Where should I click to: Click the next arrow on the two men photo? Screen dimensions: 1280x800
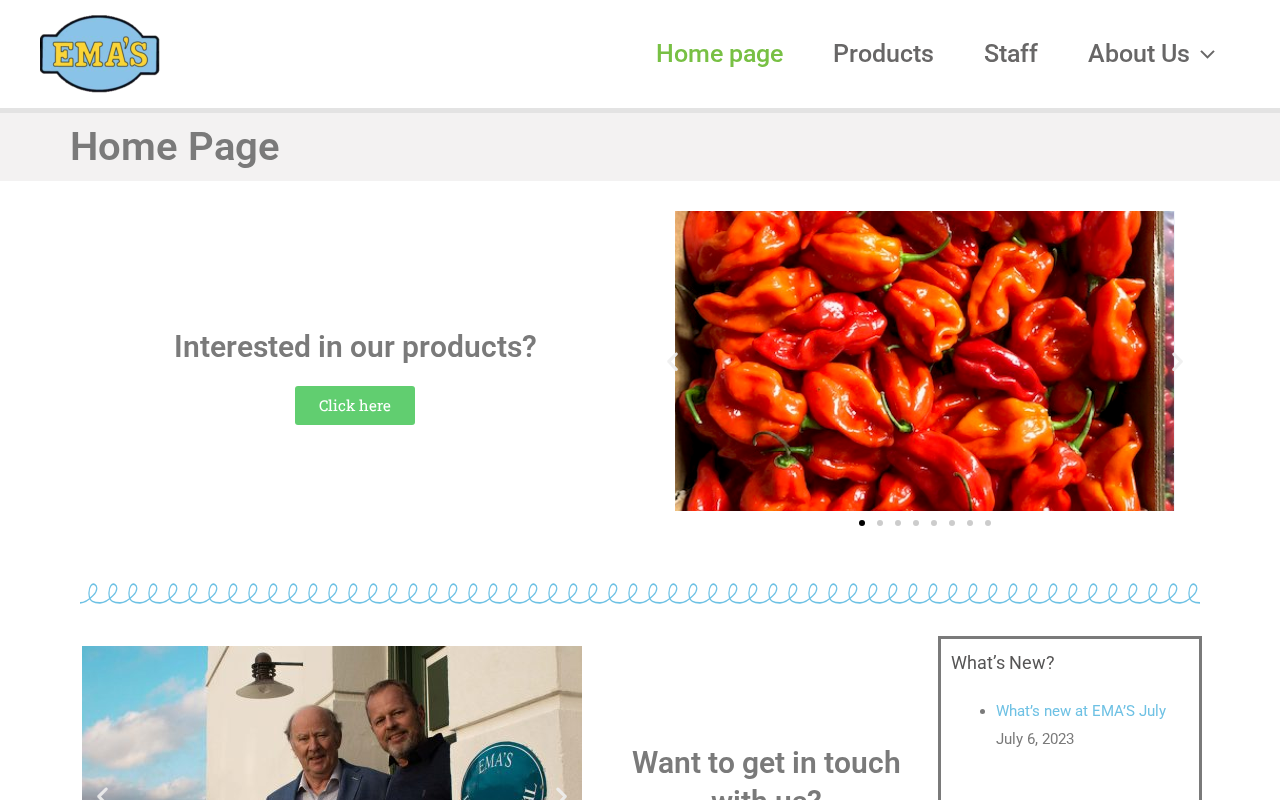pos(562,794)
